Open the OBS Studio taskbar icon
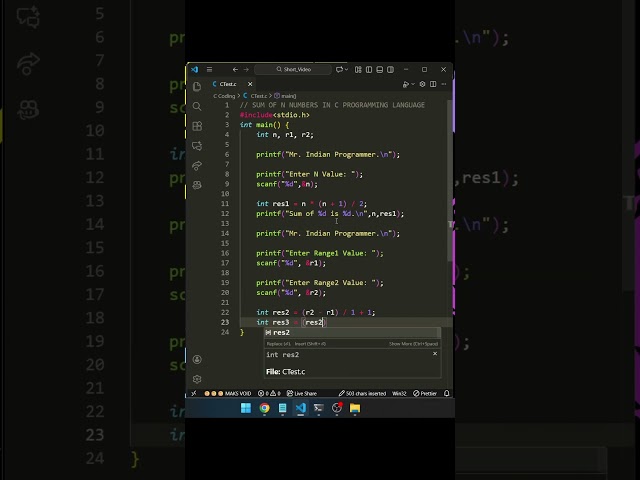The height and width of the screenshot is (480, 640). tap(337, 408)
